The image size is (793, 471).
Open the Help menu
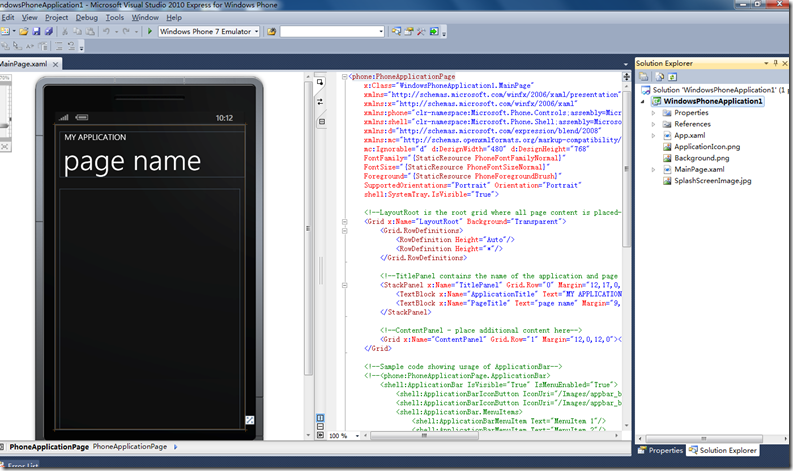pos(174,17)
